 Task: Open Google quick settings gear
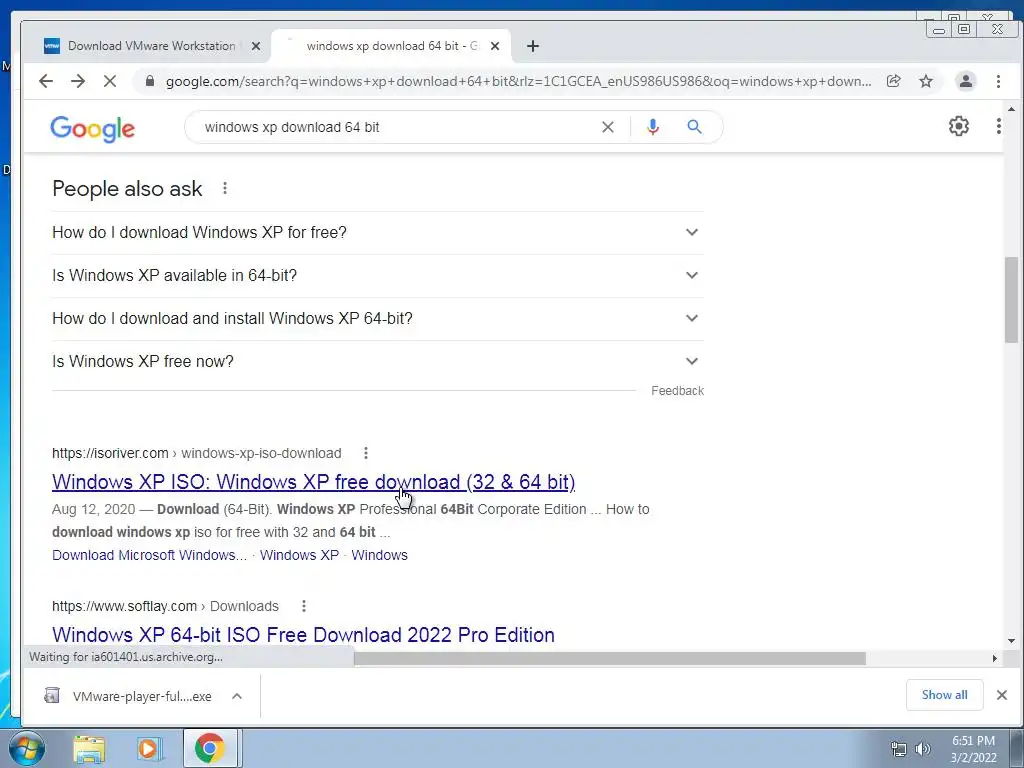958,126
